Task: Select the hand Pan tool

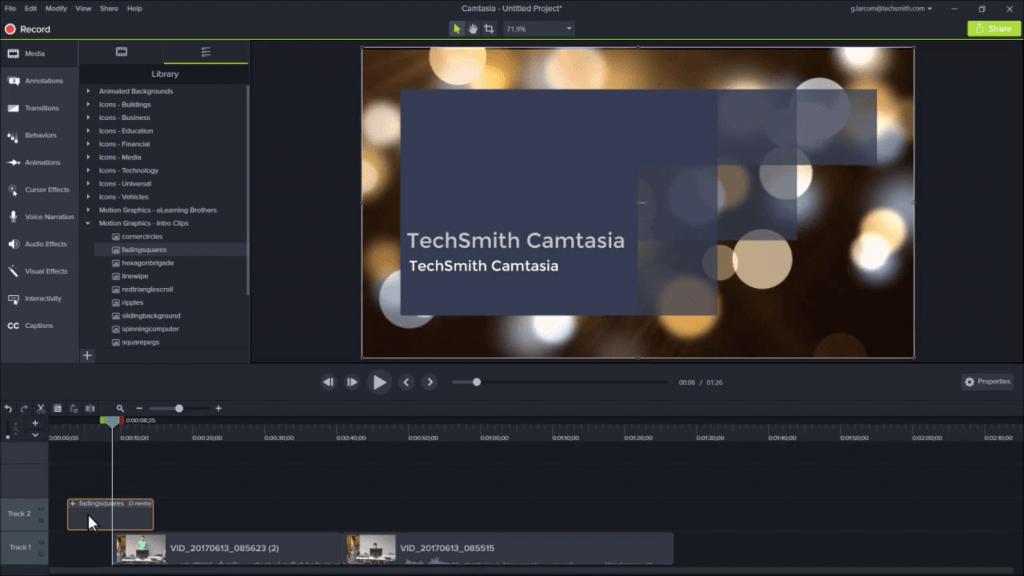Action: [x=473, y=29]
